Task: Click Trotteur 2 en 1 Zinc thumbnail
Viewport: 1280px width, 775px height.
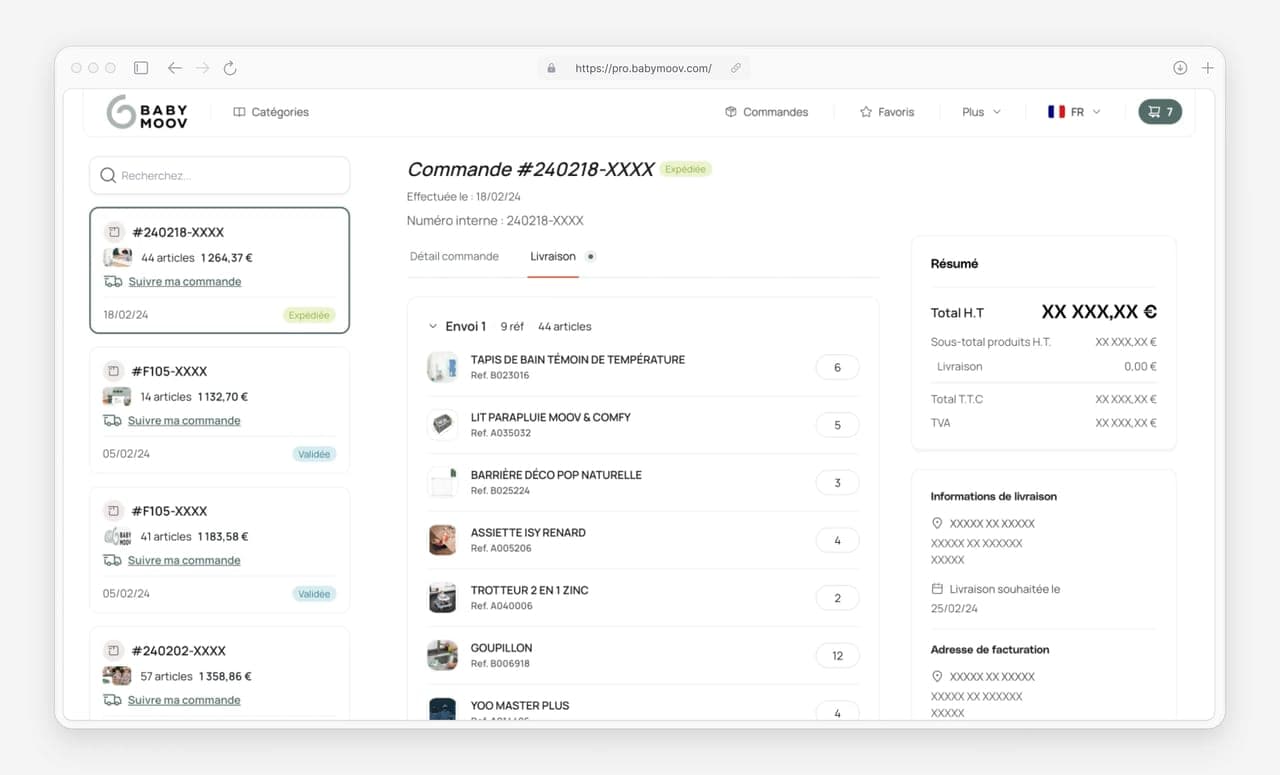Action: click(x=442, y=598)
